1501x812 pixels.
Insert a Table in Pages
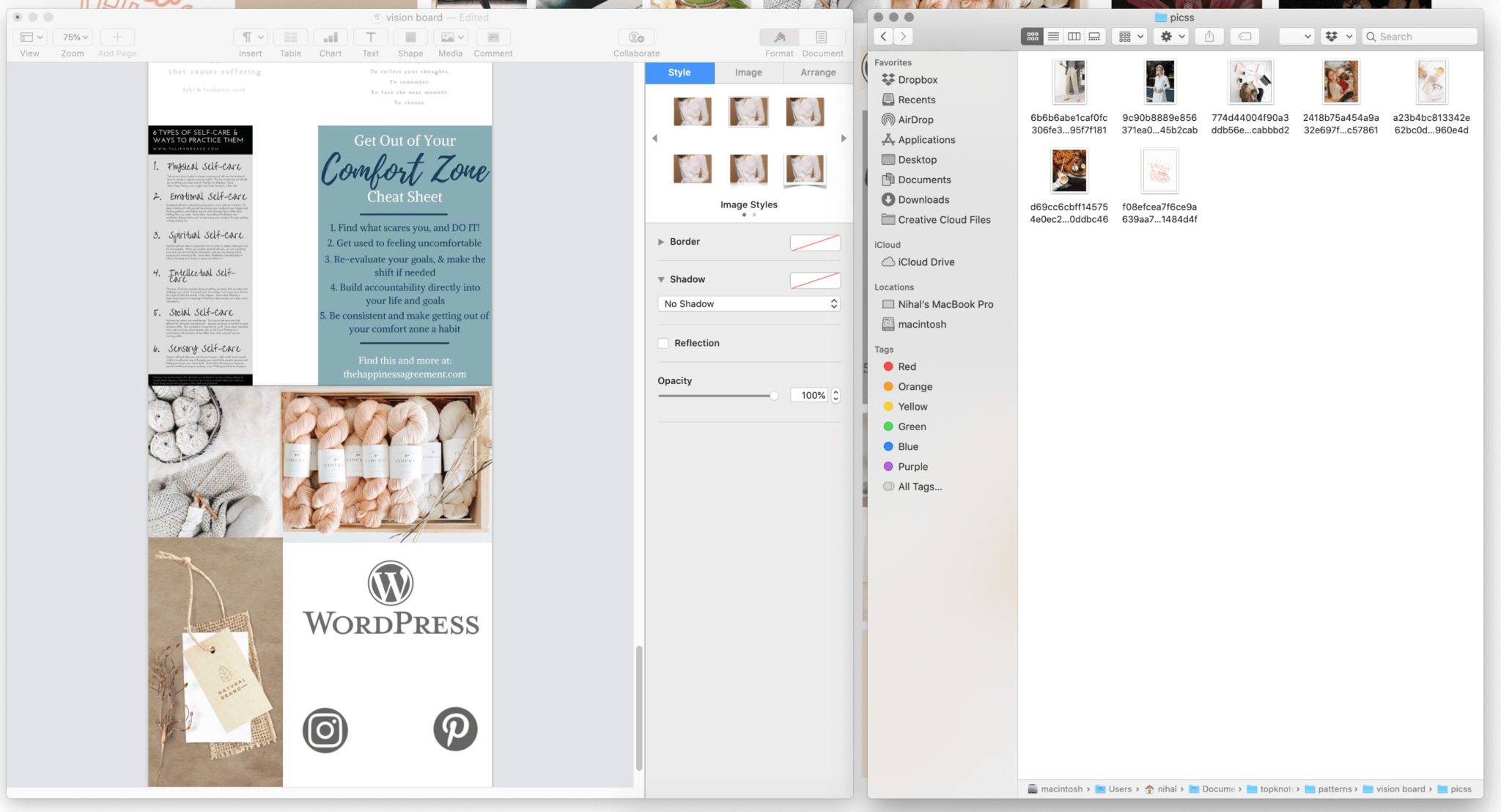pos(290,37)
